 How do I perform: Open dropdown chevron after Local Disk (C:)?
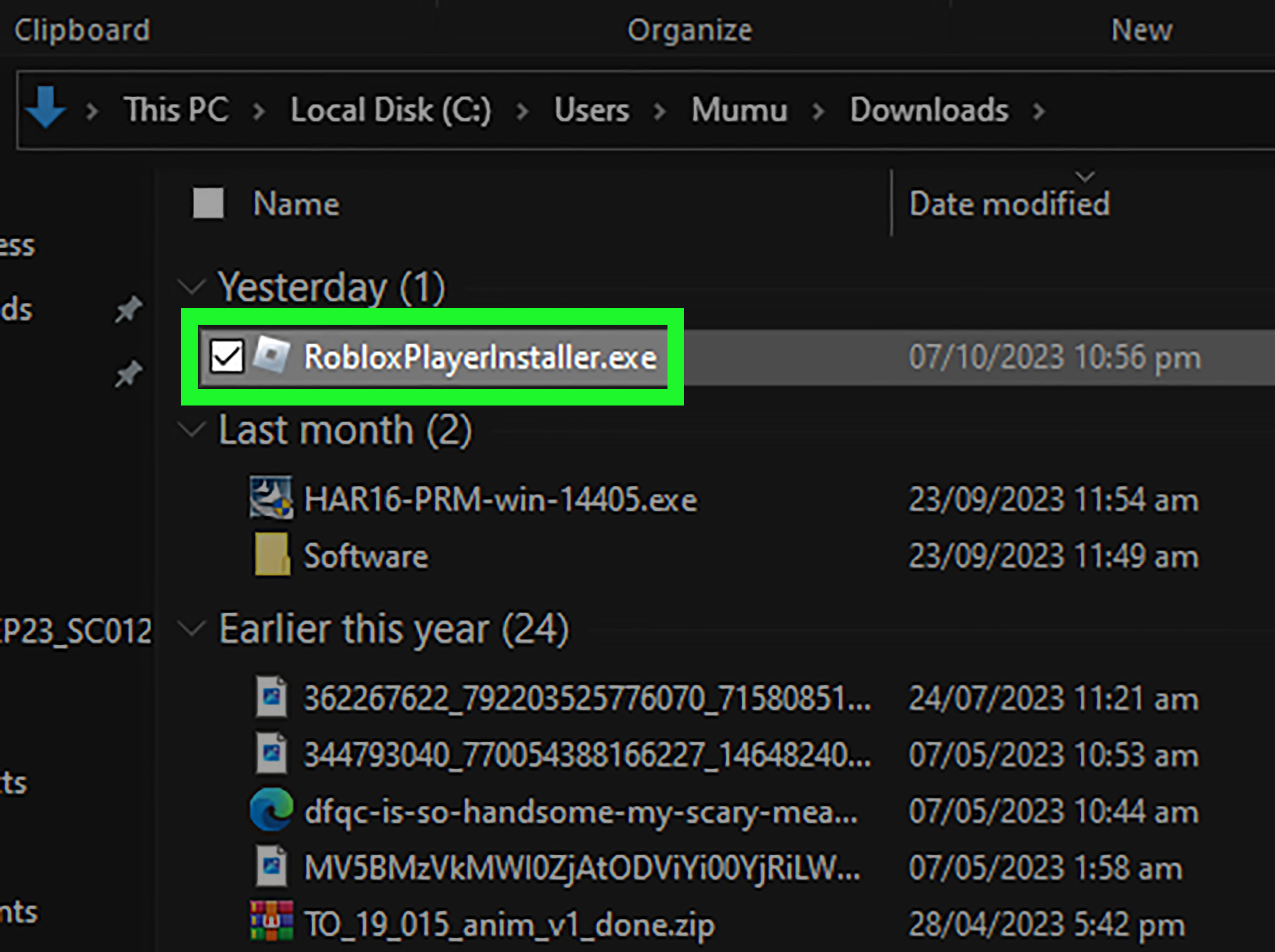point(522,111)
